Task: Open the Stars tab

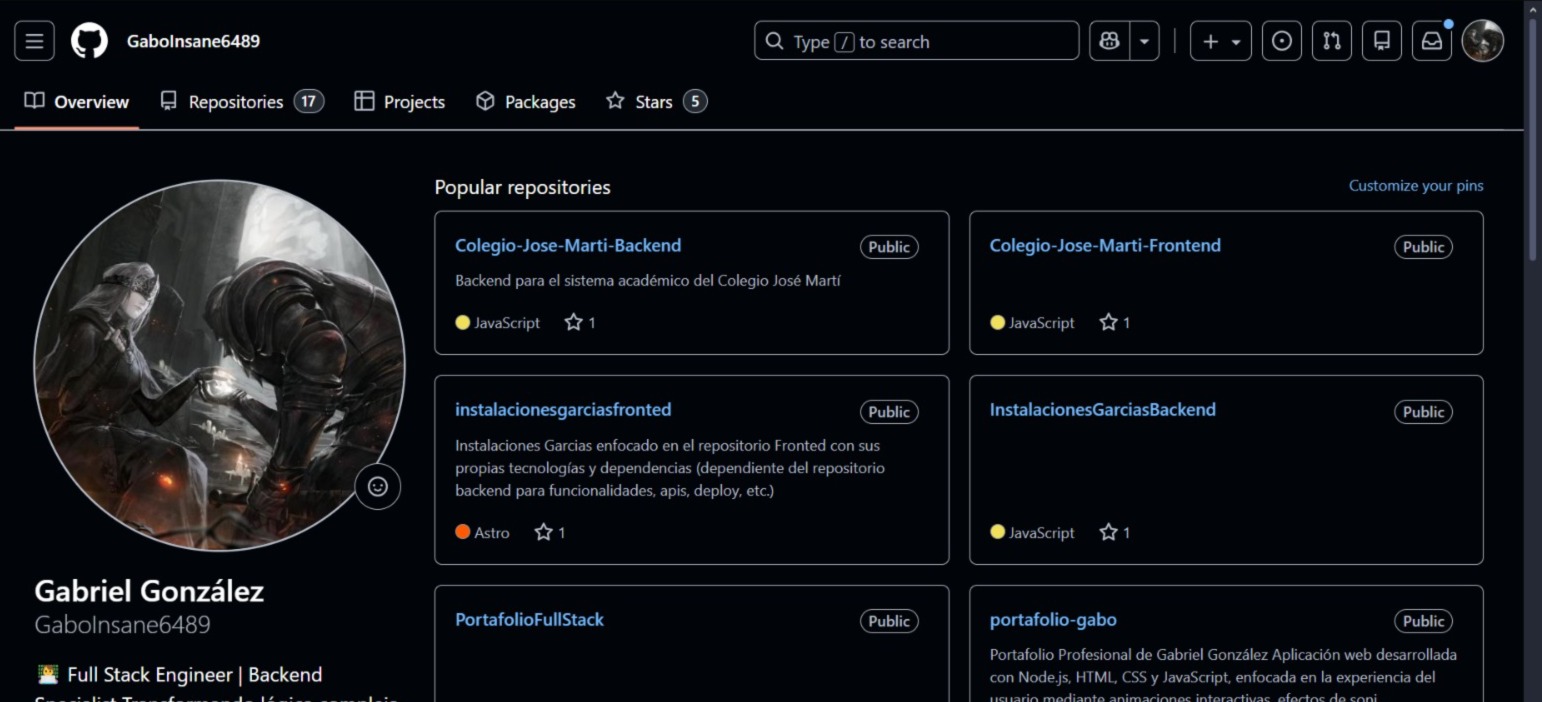Action: (x=655, y=101)
